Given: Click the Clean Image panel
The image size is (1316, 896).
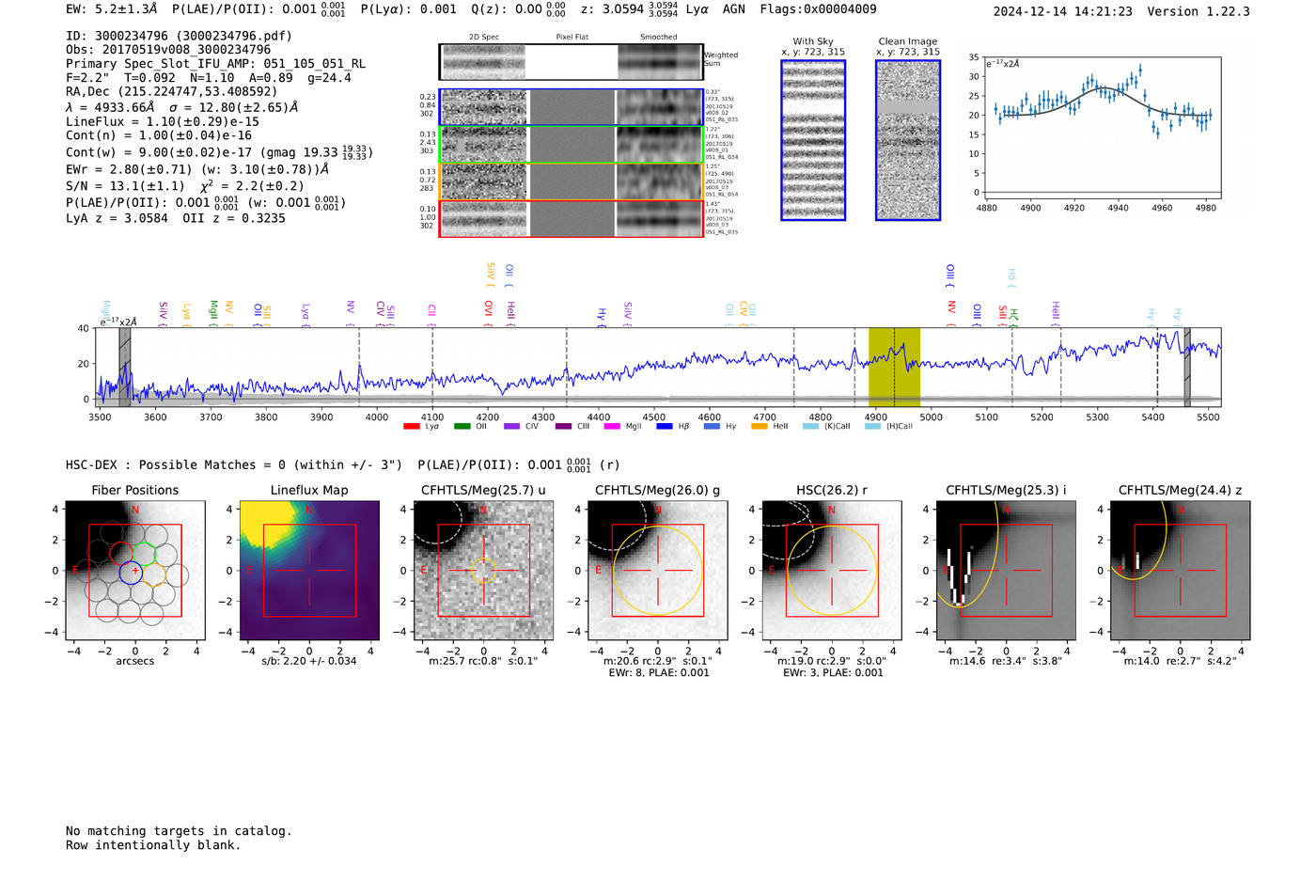Looking at the screenshot, I should (x=908, y=140).
